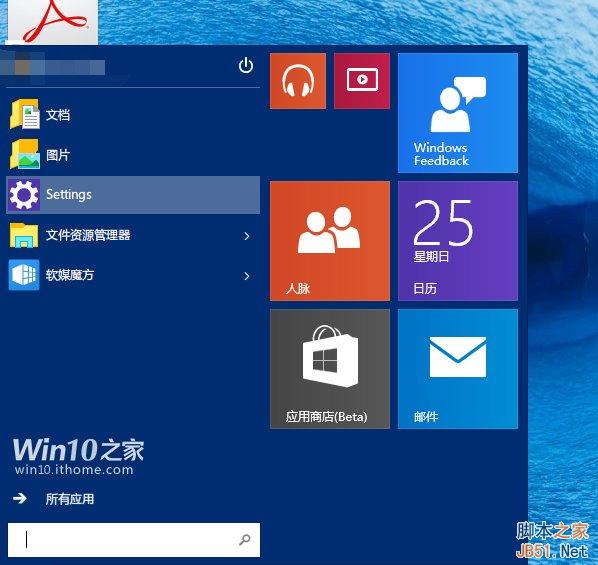The image size is (598, 565).
Task: Open the 文档 Documents folder
Action: point(133,114)
